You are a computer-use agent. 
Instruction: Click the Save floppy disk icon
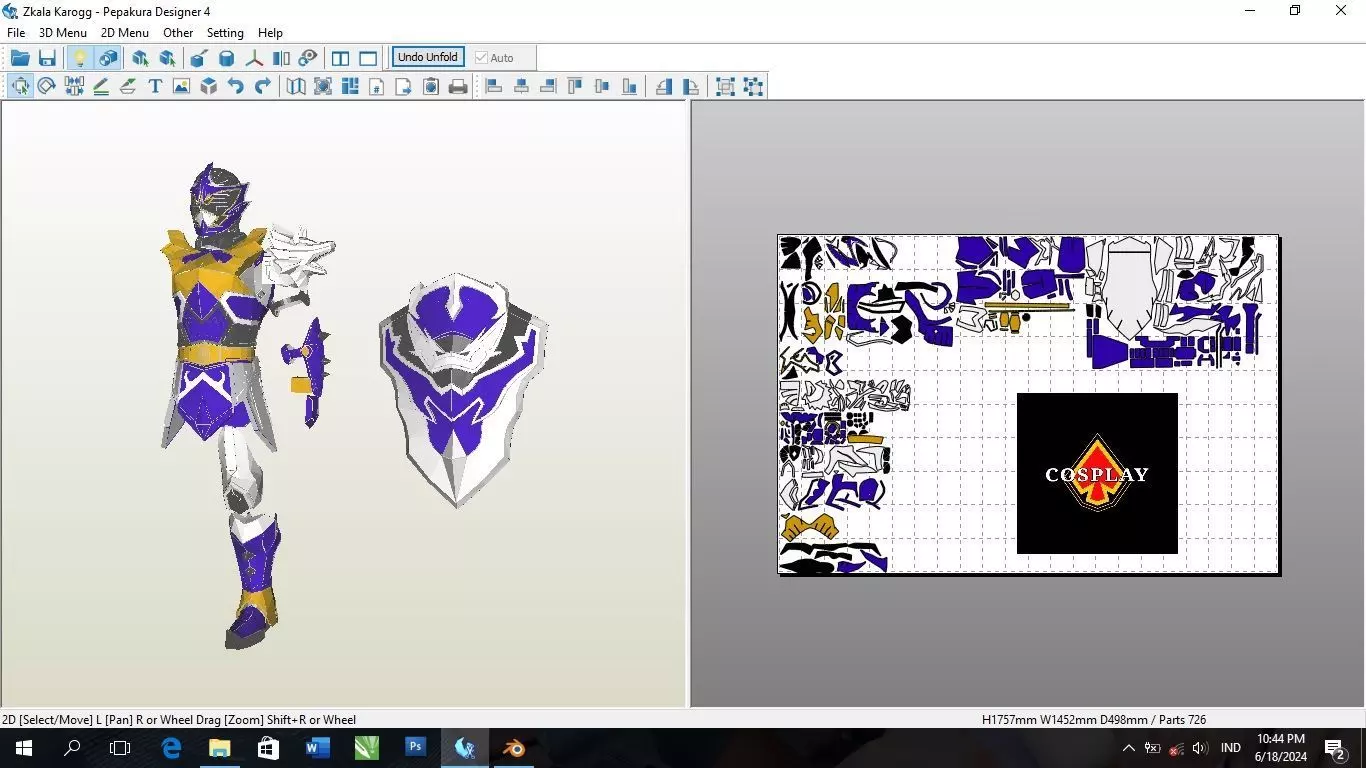pyautogui.click(x=47, y=58)
